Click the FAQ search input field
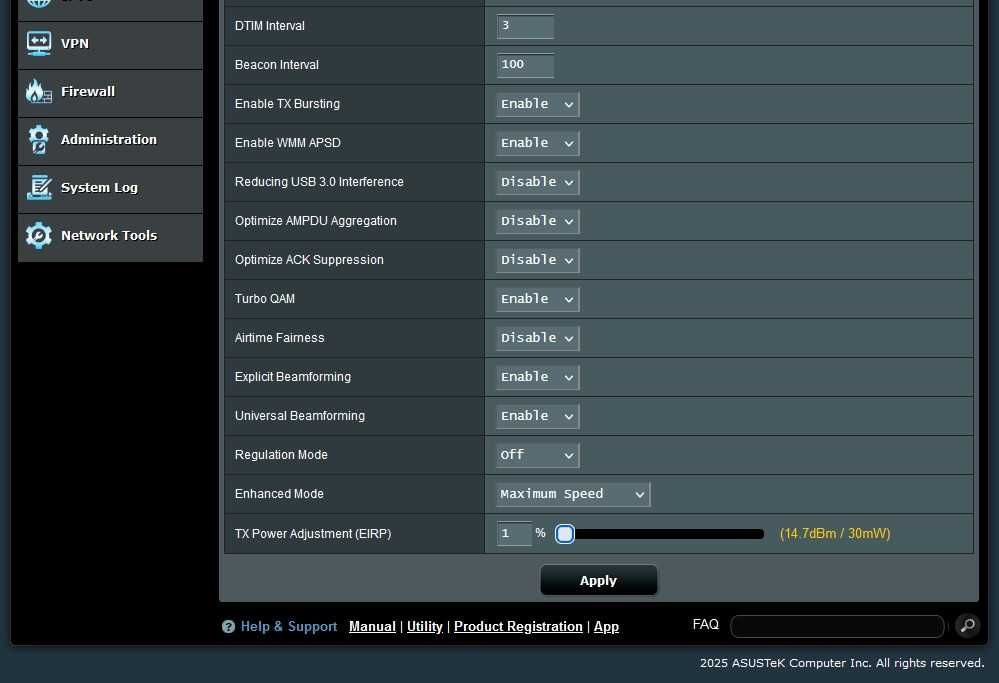Viewport: 999px width, 683px height. [837, 626]
